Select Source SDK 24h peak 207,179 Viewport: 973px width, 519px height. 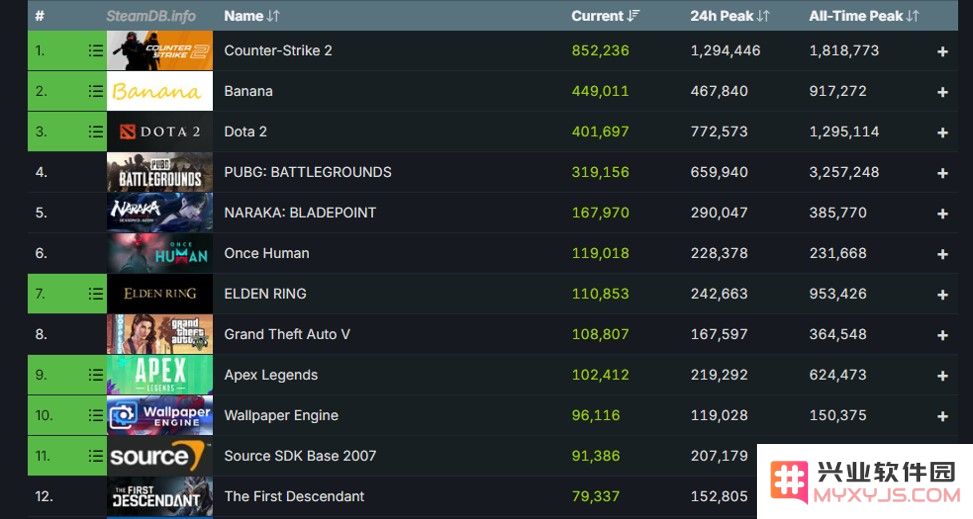[x=719, y=456]
